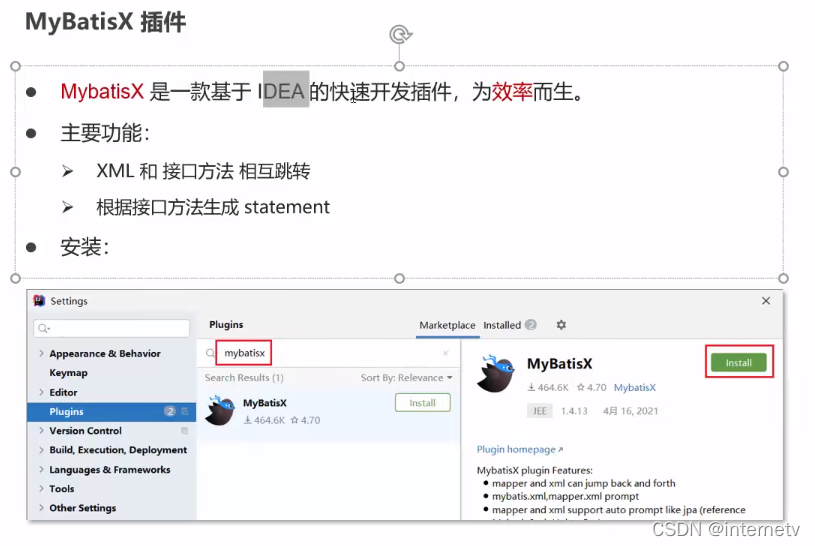Click MyBatisX bird logo in search results
Image resolution: width=815 pixels, height=546 pixels.
[x=220, y=410]
